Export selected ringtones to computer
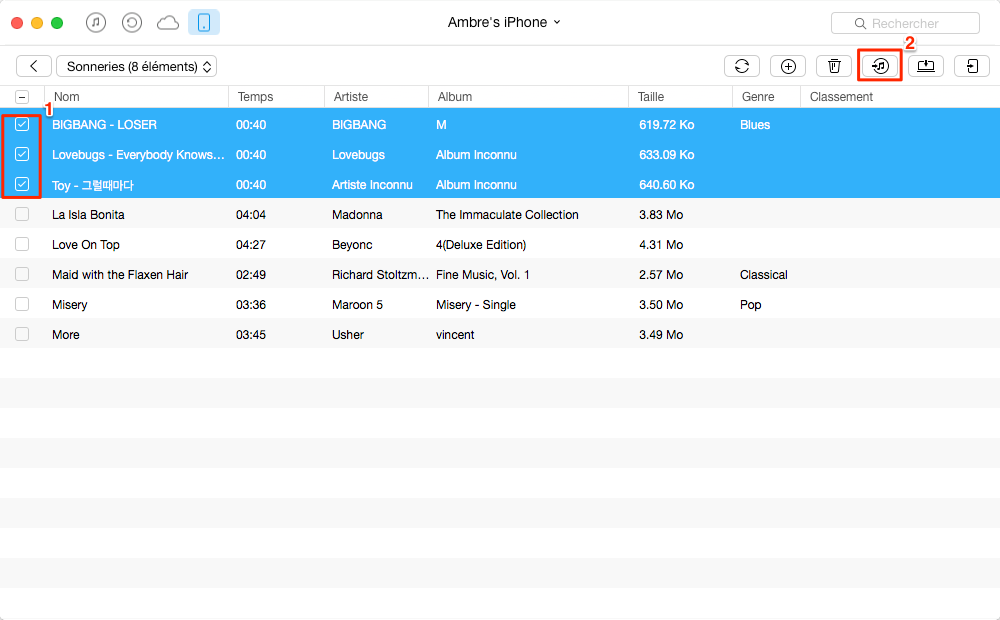This screenshot has height=620, width=1000. 926,66
